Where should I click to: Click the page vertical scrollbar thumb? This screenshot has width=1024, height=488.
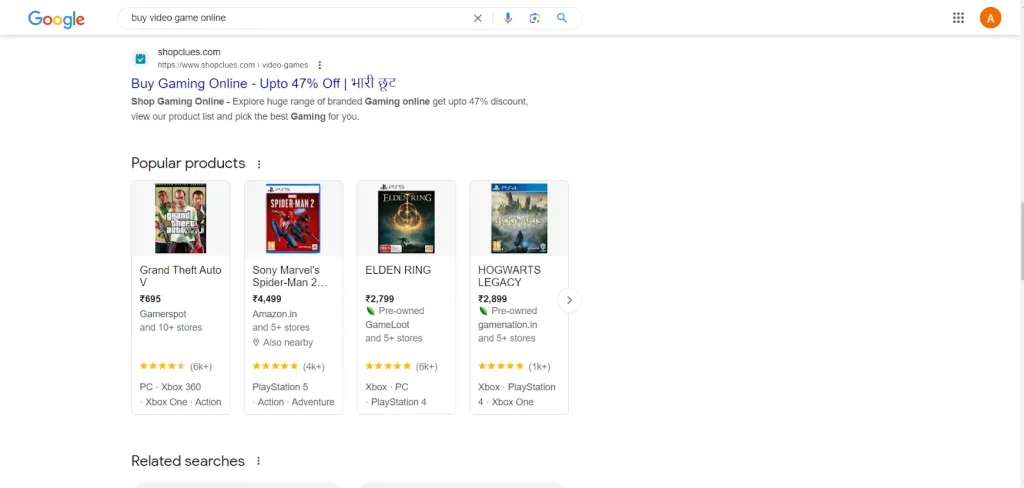pyautogui.click(x=1020, y=242)
